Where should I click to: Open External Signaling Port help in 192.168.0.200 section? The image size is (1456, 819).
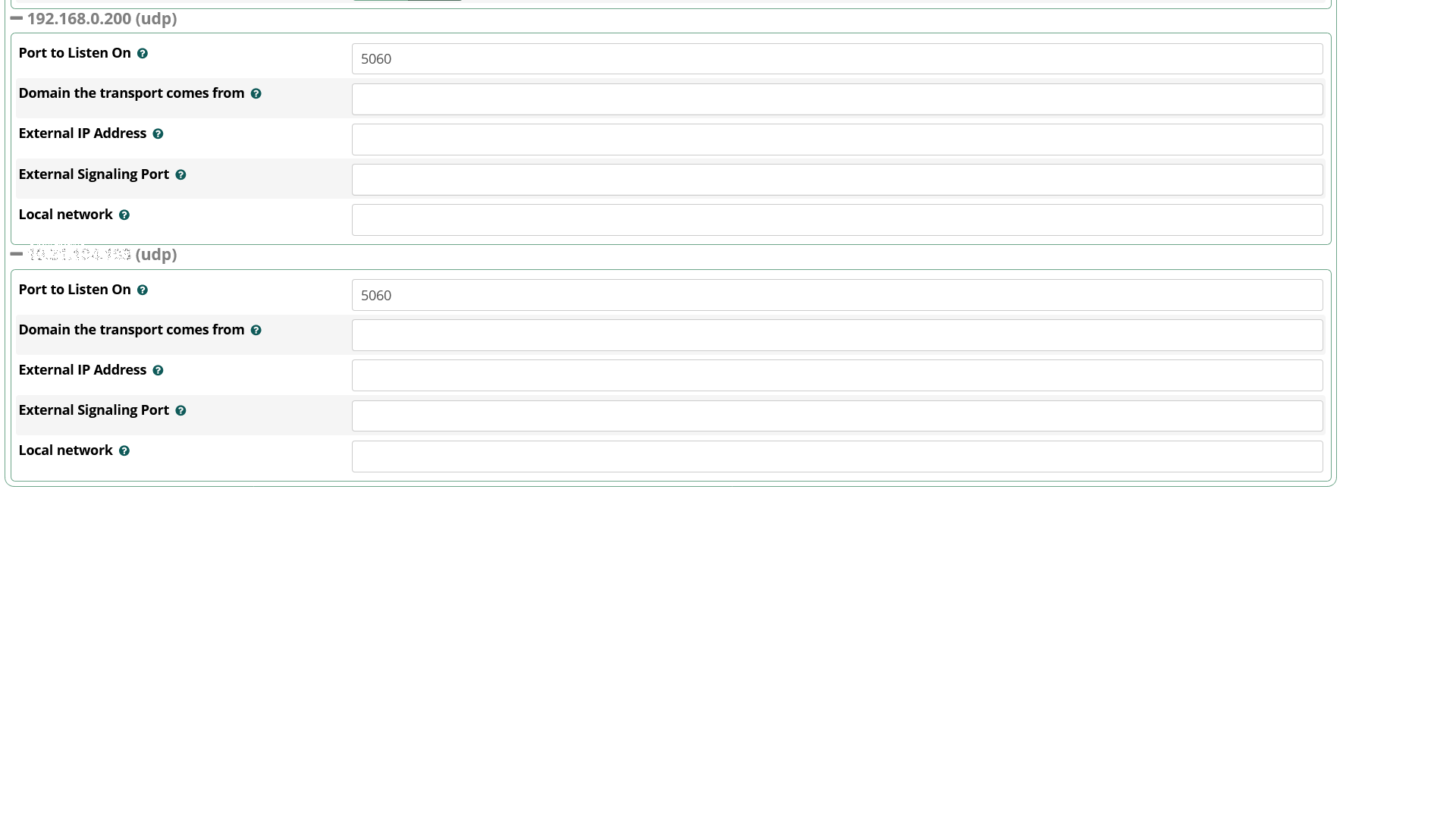pos(180,175)
